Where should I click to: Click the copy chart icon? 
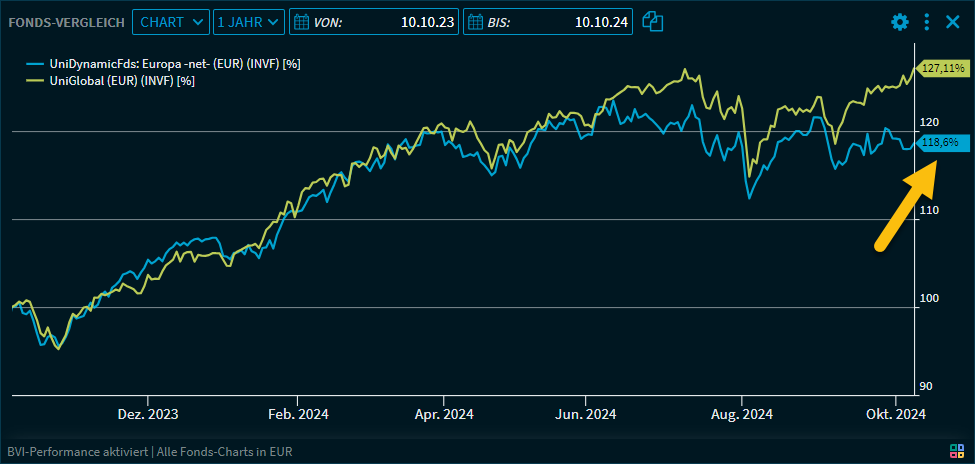click(653, 22)
